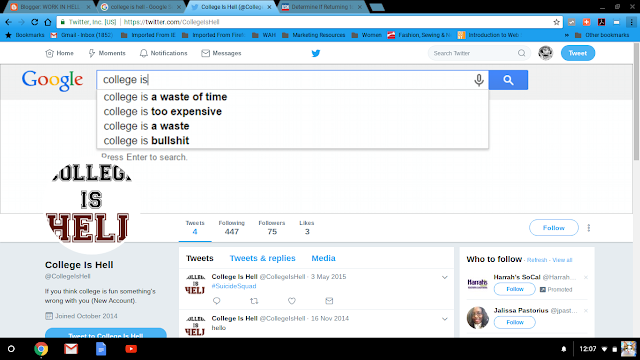The width and height of the screenshot is (640, 360).
Task: Like the #SuicideSquad tweet with the heart icon
Action: tap(291, 301)
